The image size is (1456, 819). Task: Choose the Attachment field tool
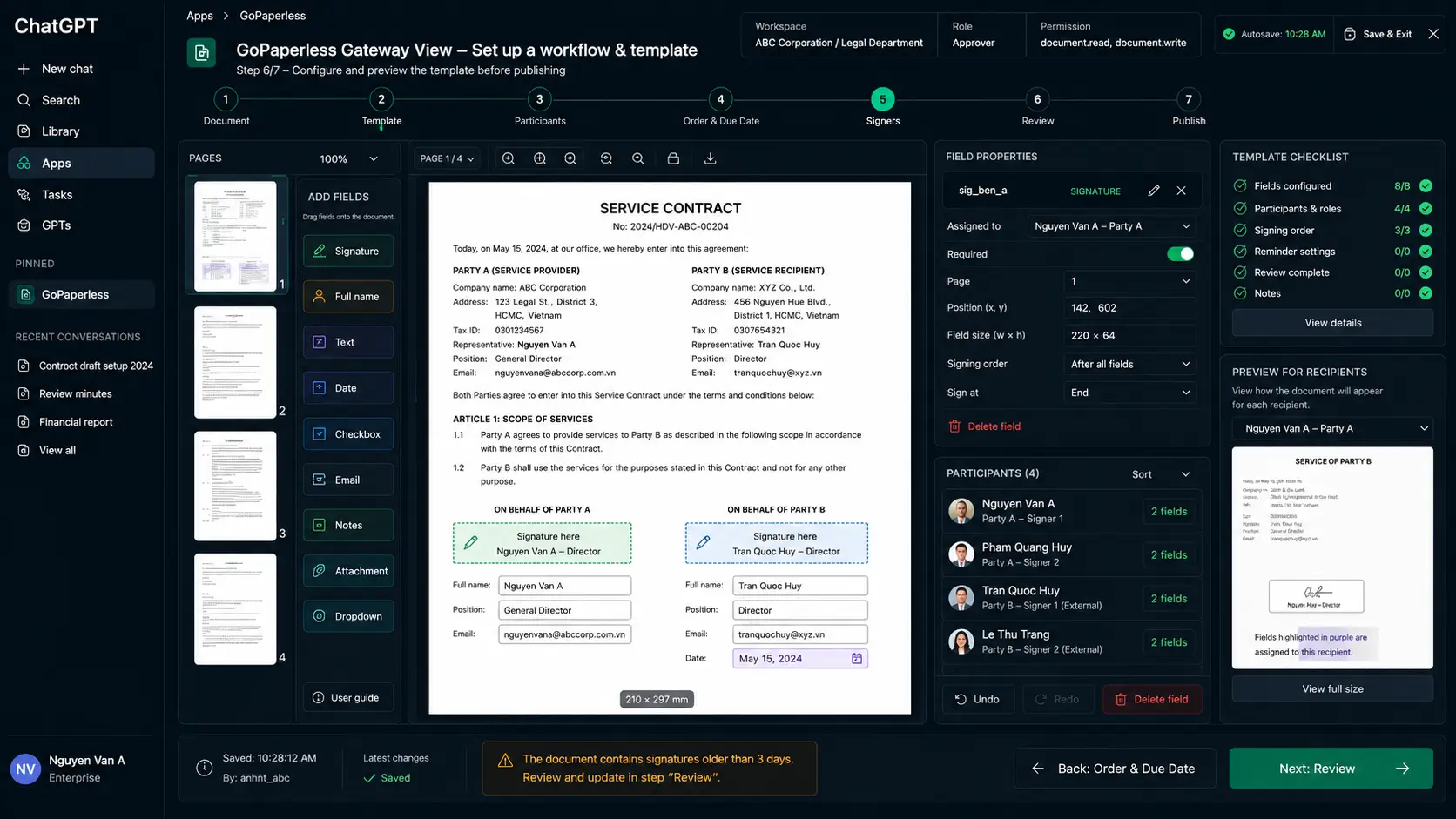(x=348, y=571)
